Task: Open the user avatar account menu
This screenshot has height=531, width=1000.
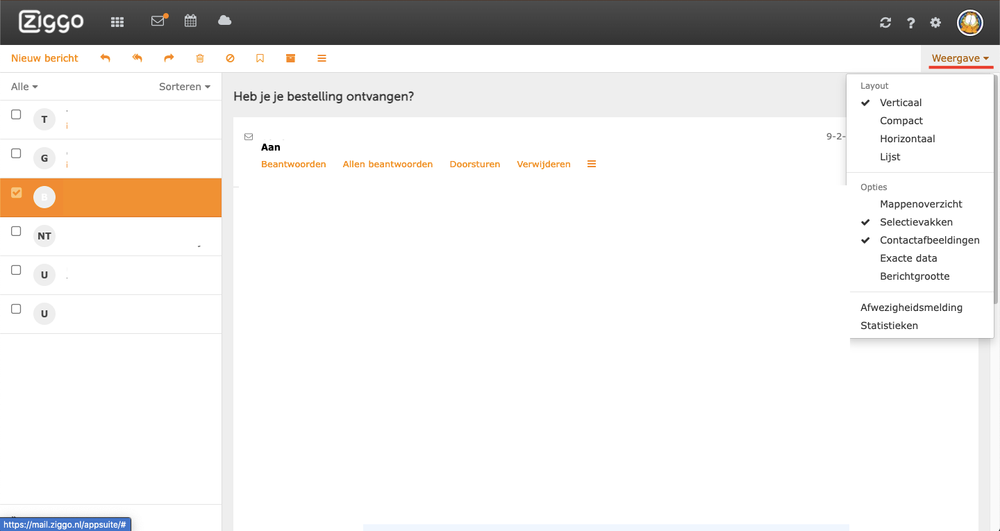Action: pos(969,22)
